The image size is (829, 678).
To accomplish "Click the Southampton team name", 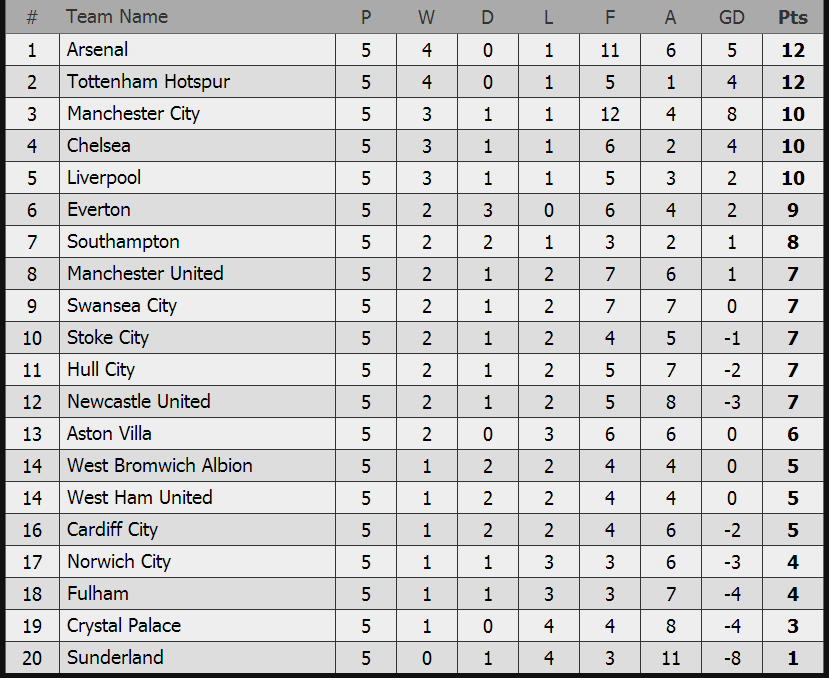I will tap(124, 242).
